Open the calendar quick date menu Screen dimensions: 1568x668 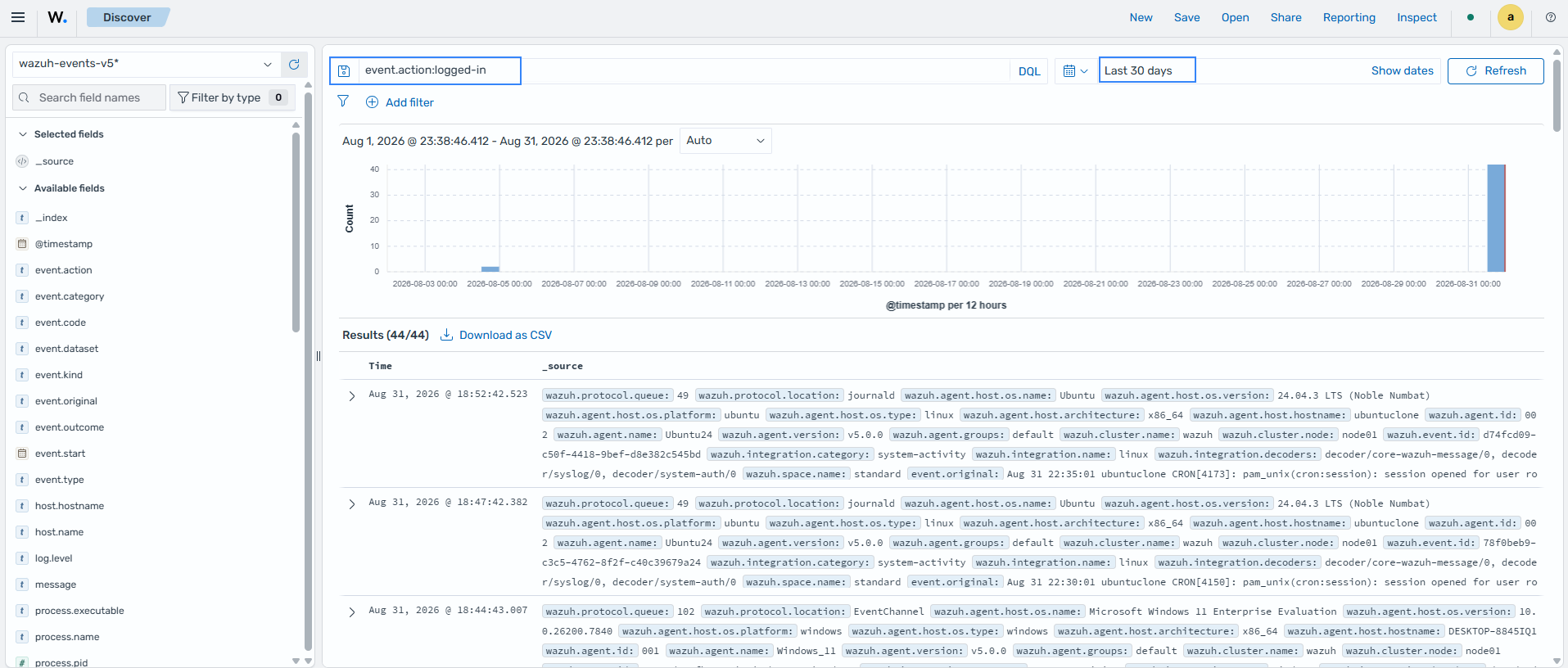tap(1075, 71)
